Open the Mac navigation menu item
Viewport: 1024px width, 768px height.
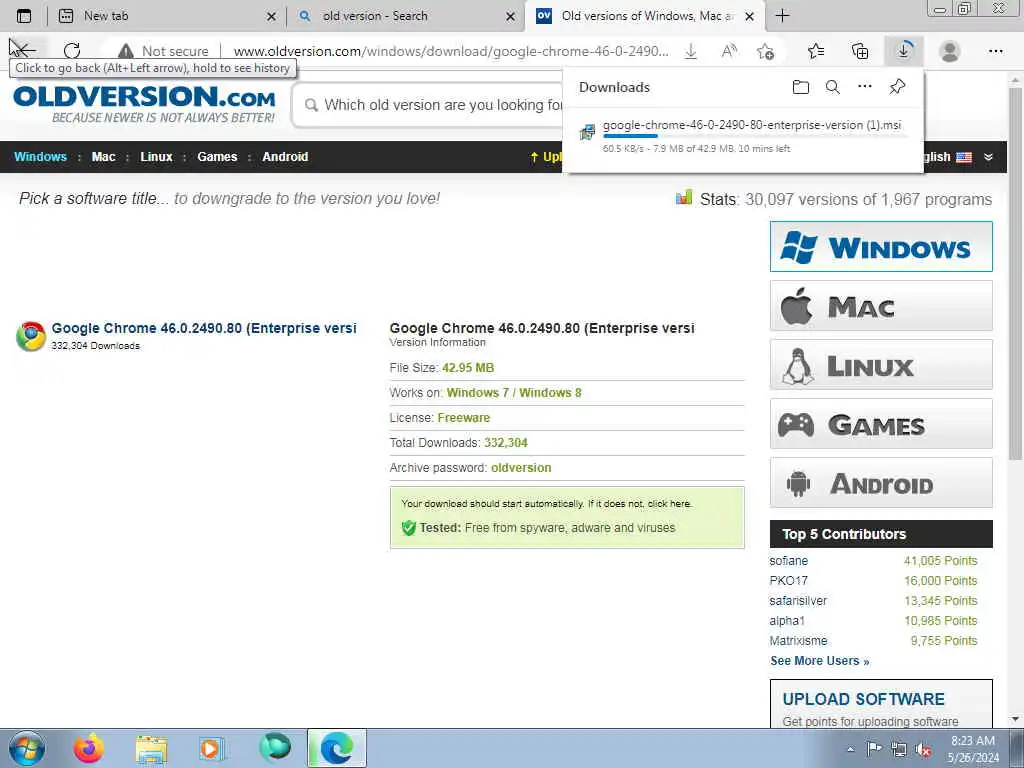(103, 157)
